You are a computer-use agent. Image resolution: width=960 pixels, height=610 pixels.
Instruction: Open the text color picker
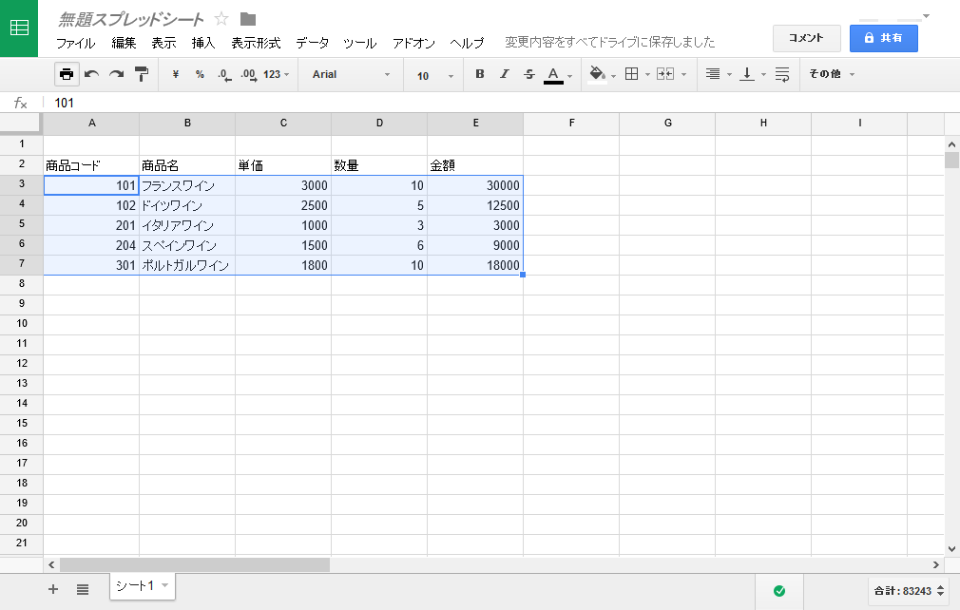[x=554, y=74]
